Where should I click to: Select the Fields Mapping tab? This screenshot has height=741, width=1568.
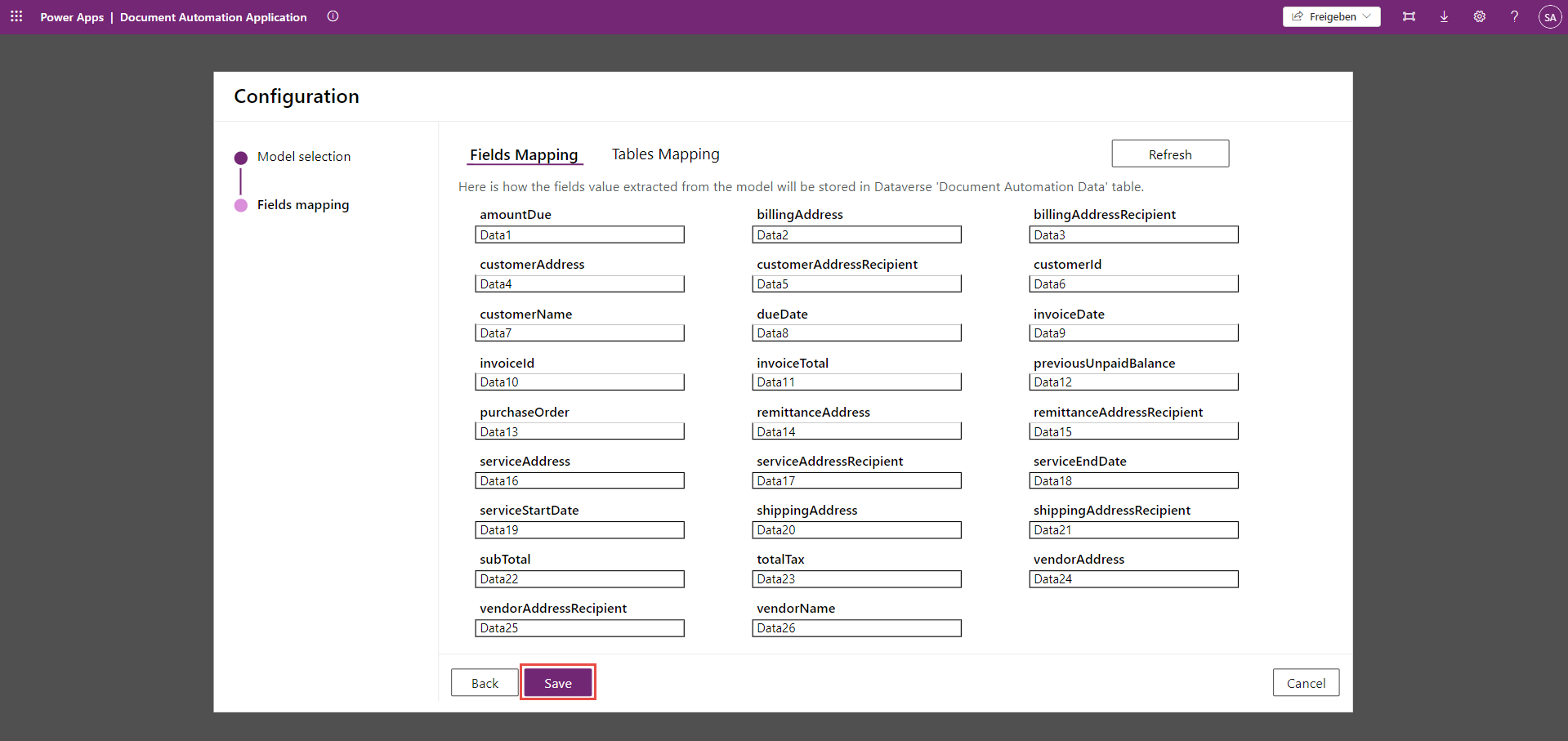click(524, 154)
